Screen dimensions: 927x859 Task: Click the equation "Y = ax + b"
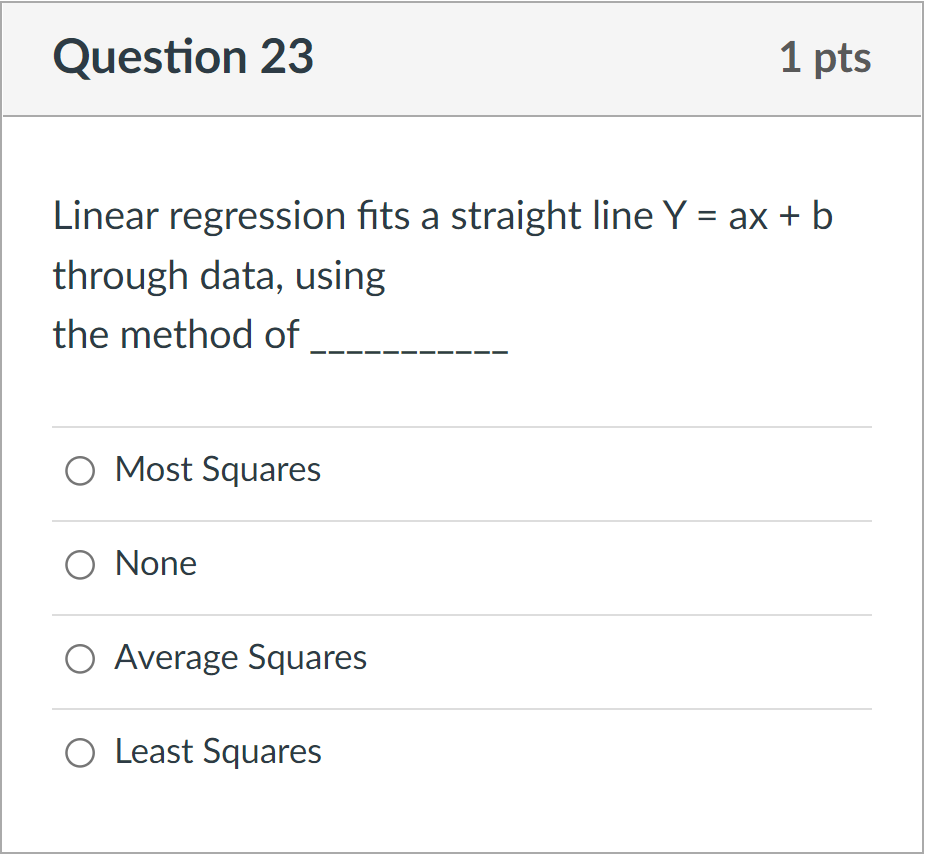pyautogui.click(x=748, y=216)
